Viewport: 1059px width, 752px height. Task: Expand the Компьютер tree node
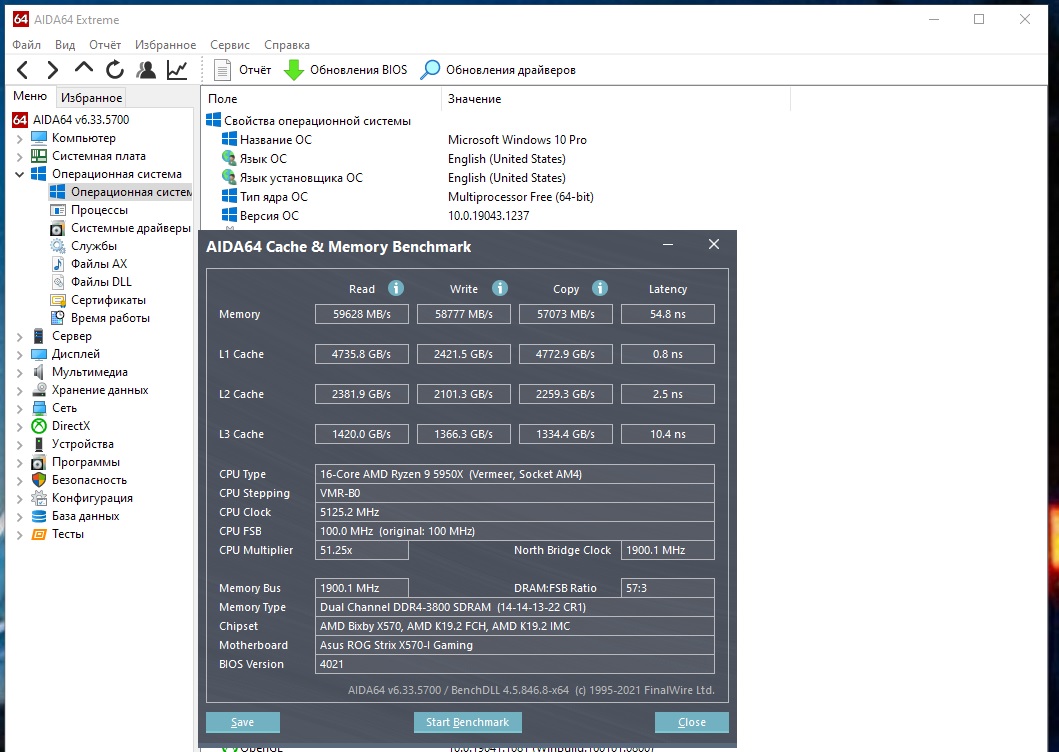20,139
